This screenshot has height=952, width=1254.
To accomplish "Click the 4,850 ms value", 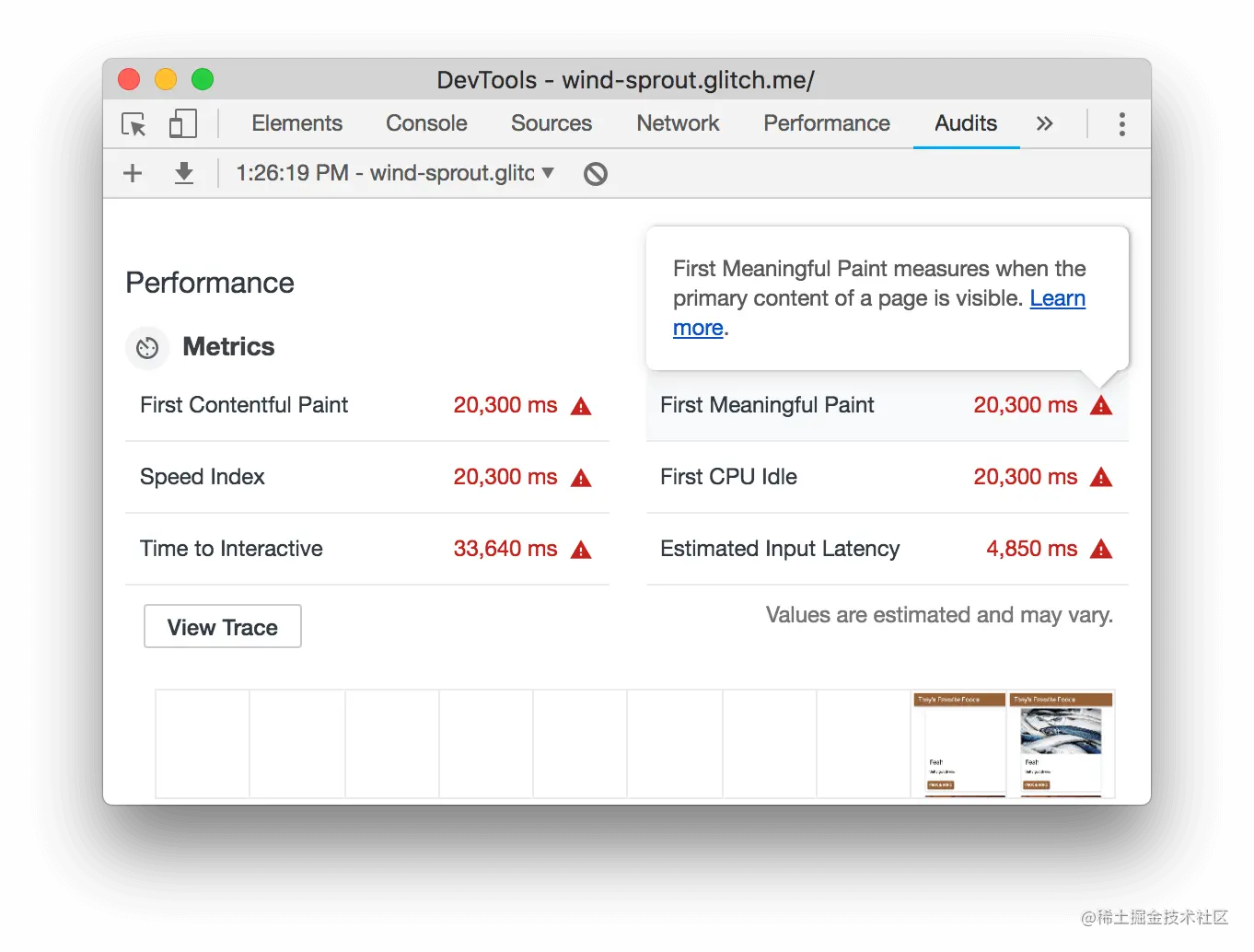I will pyautogui.click(x=1031, y=549).
